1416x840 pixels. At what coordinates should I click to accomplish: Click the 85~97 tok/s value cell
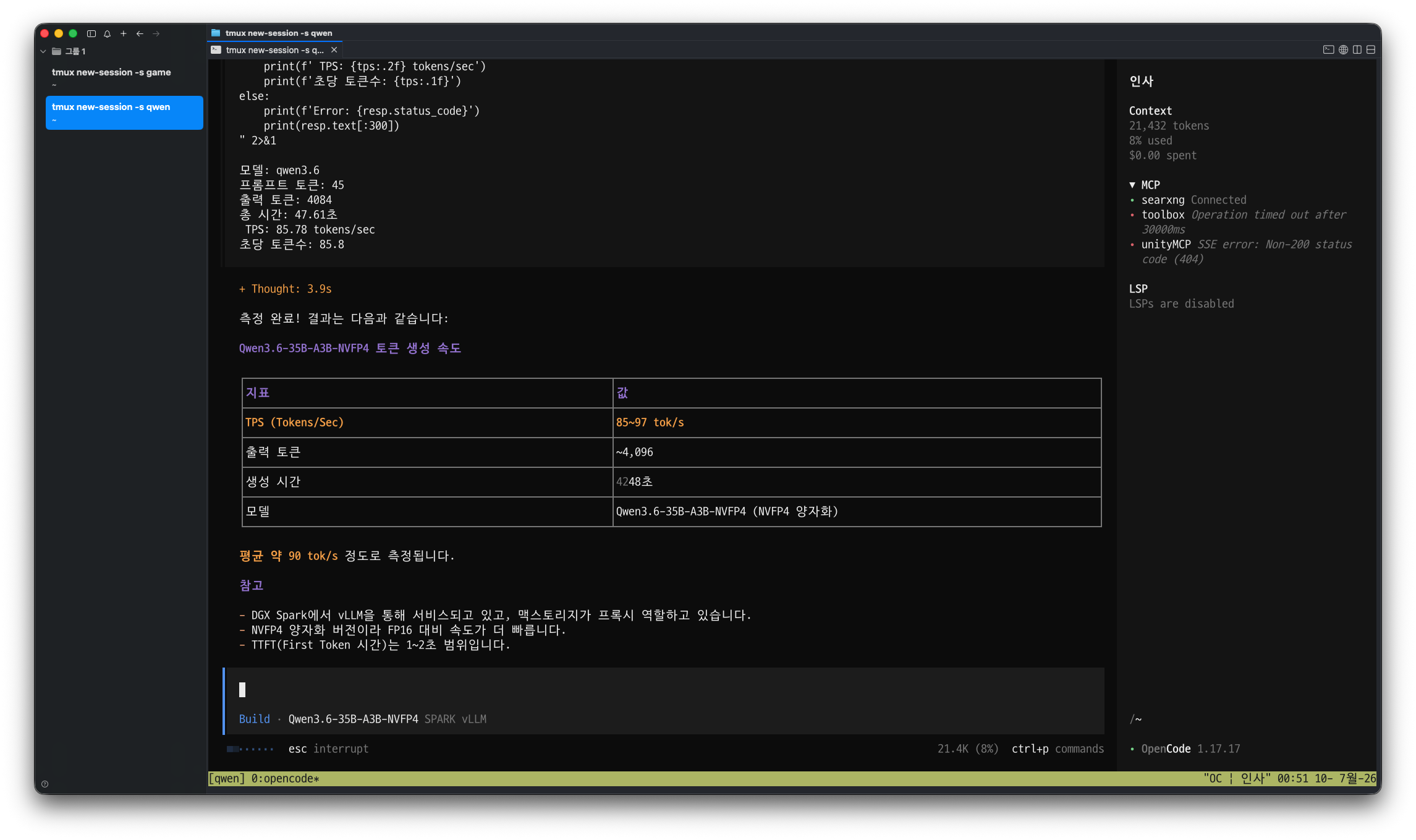pos(857,422)
